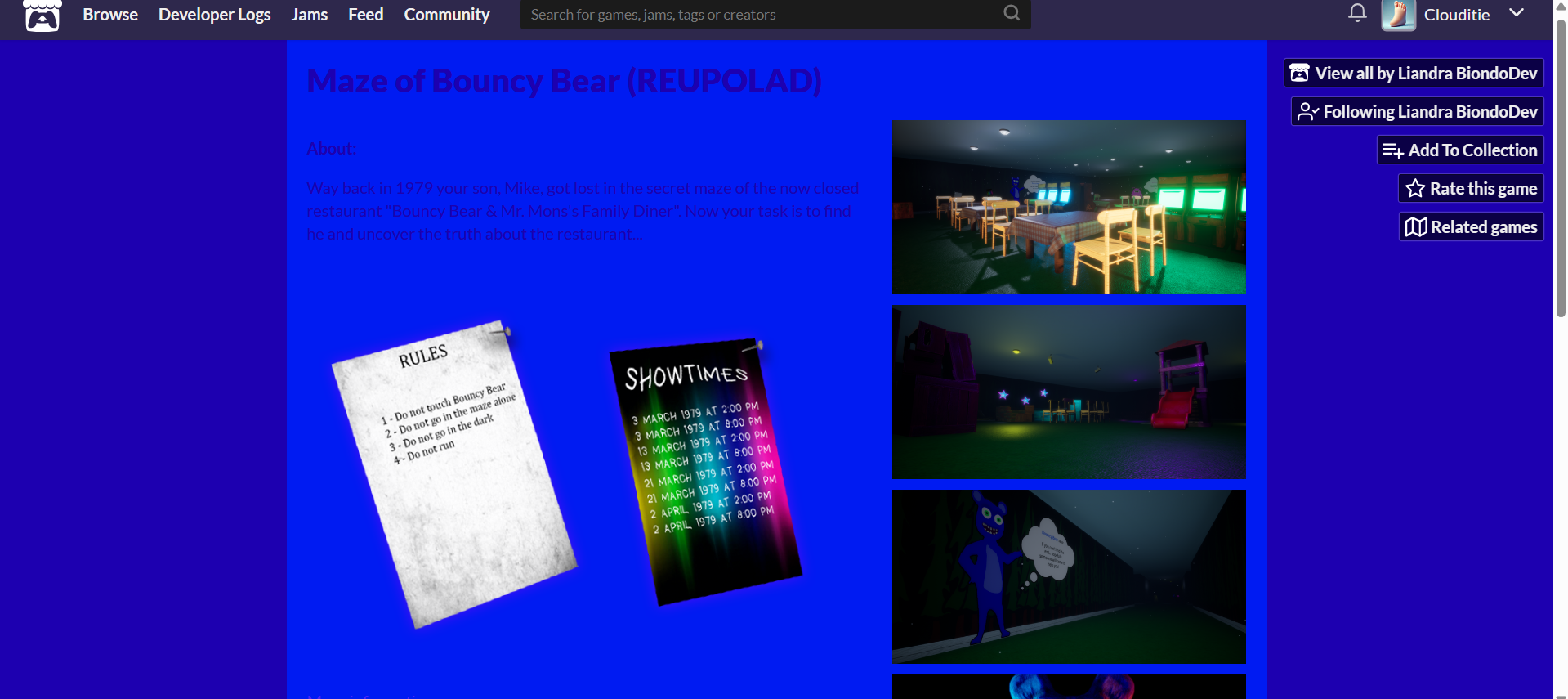Viewport: 1568px width, 699px height.
Task: Open the arcade room screenshot
Action: point(1069,207)
